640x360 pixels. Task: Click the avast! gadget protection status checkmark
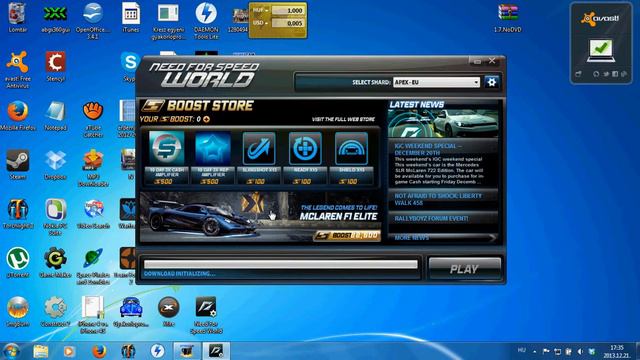pos(601,50)
